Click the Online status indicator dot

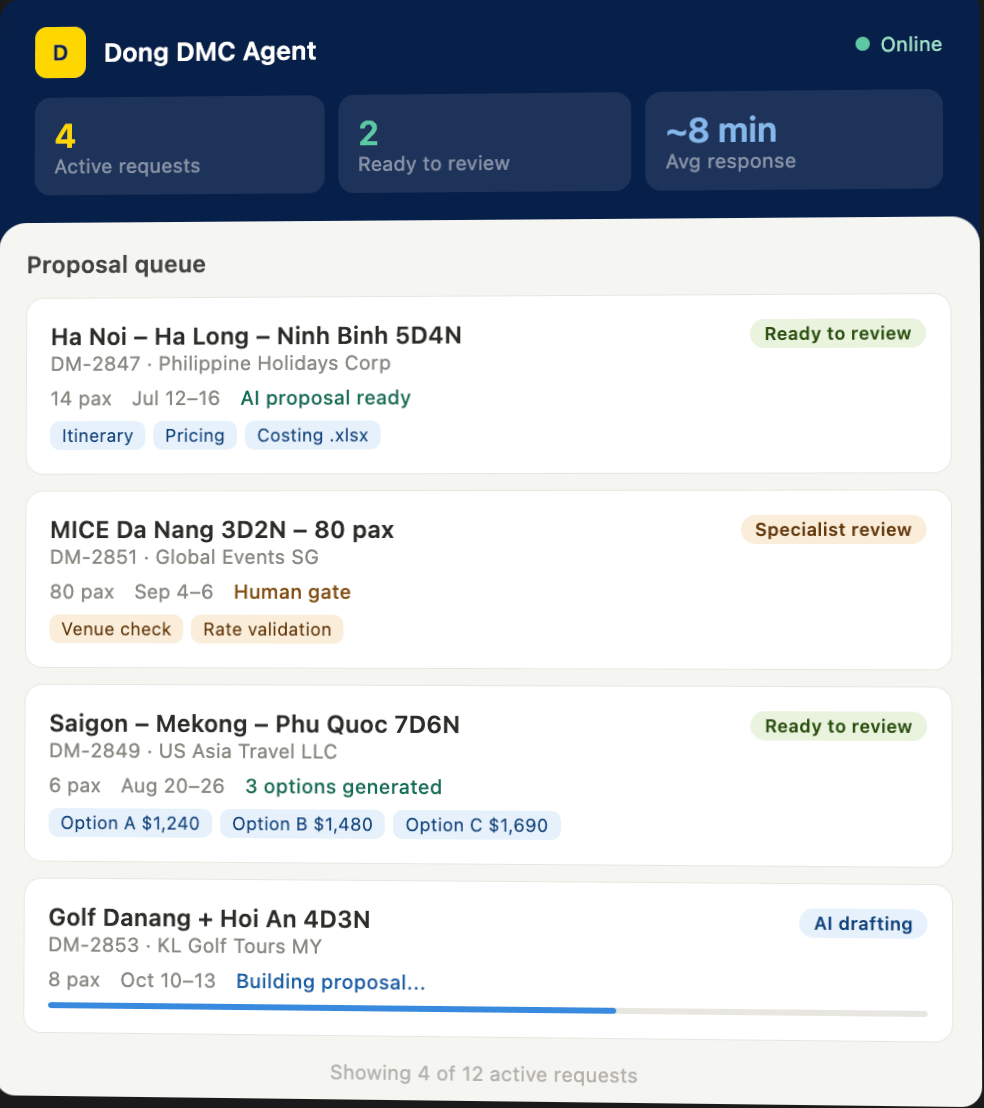point(861,44)
